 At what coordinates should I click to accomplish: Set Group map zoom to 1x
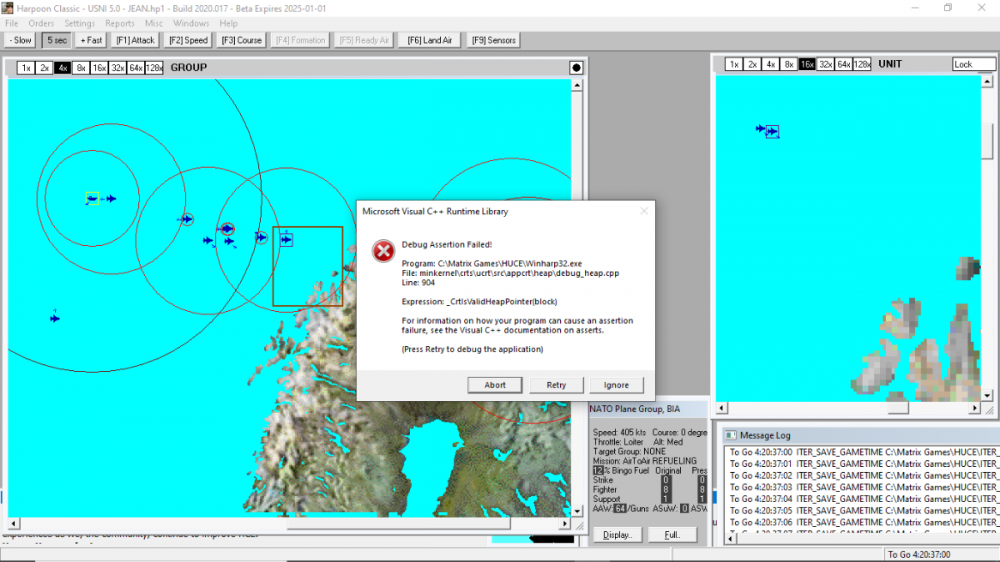coord(26,68)
